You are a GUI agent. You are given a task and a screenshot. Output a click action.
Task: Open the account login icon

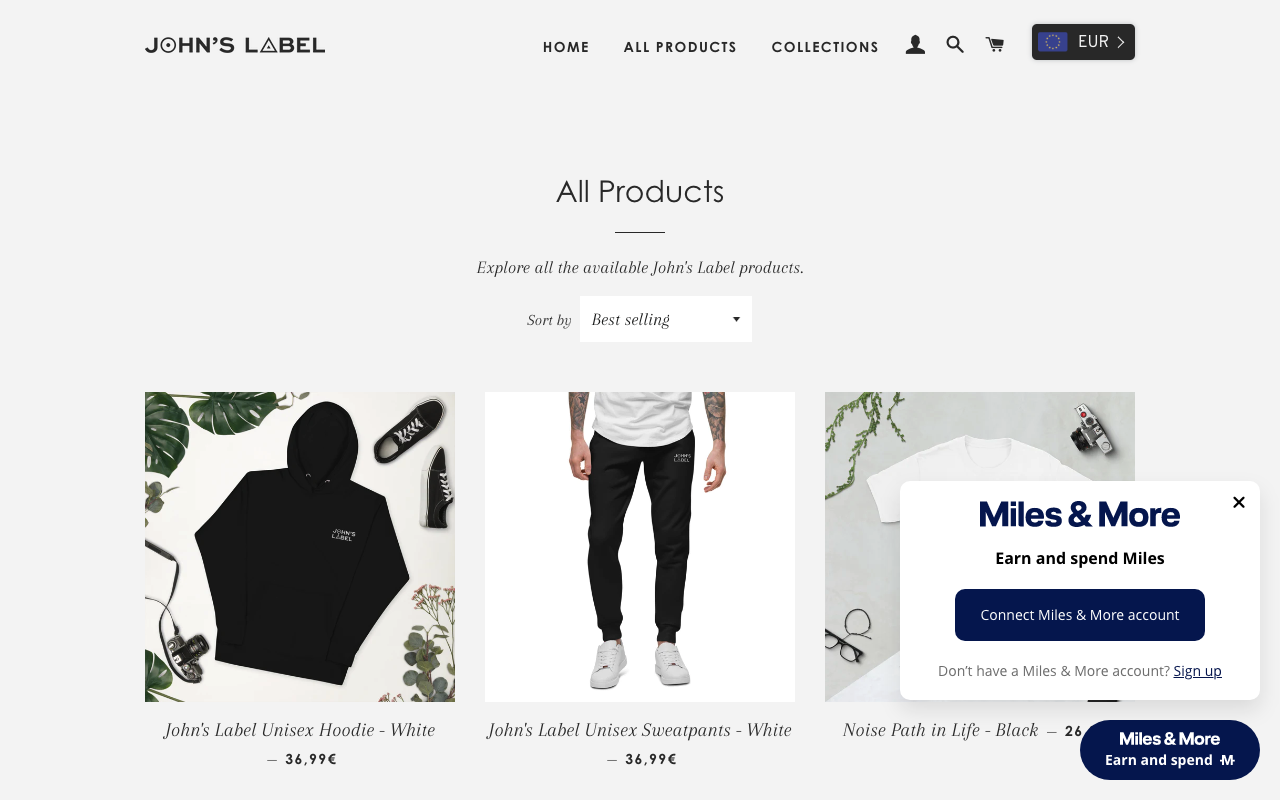[x=915, y=45]
